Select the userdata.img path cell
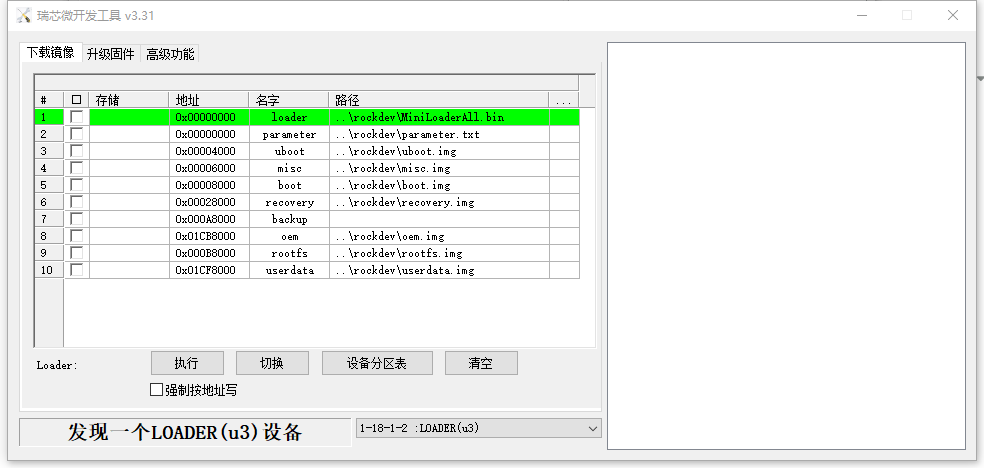The width and height of the screenshot is (984, 468). coord(439,270)
